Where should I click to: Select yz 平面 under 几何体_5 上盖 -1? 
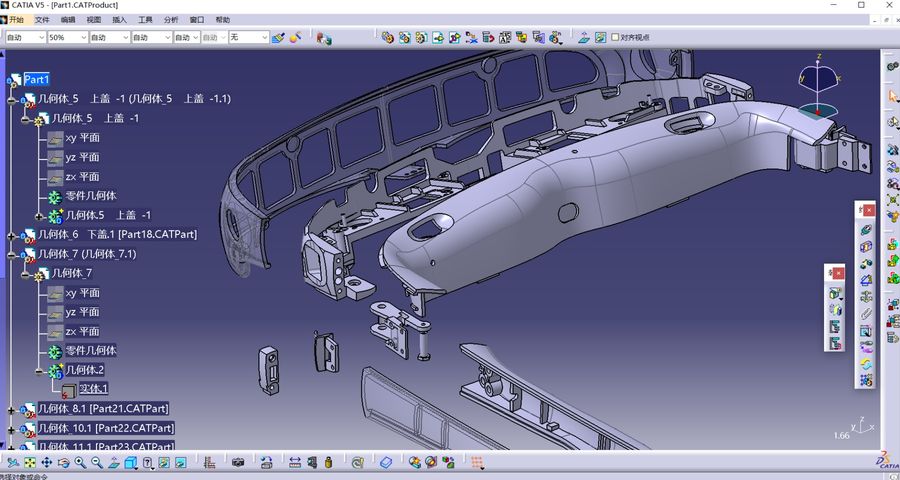point(82,157)
